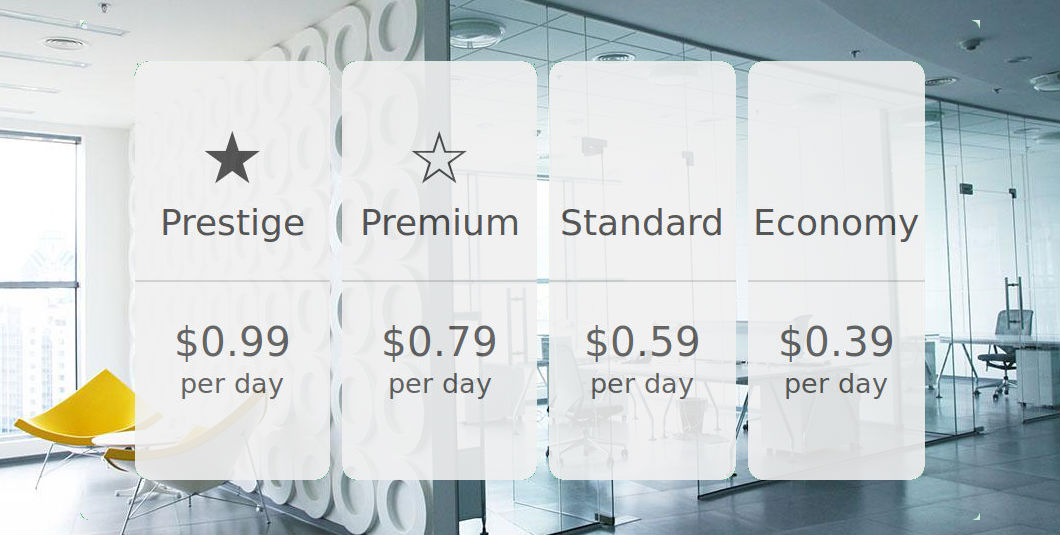This screenshot has height=535, width=1060.
Task: Click the filled star icon on Prestige card
Action: pos(232,158)
